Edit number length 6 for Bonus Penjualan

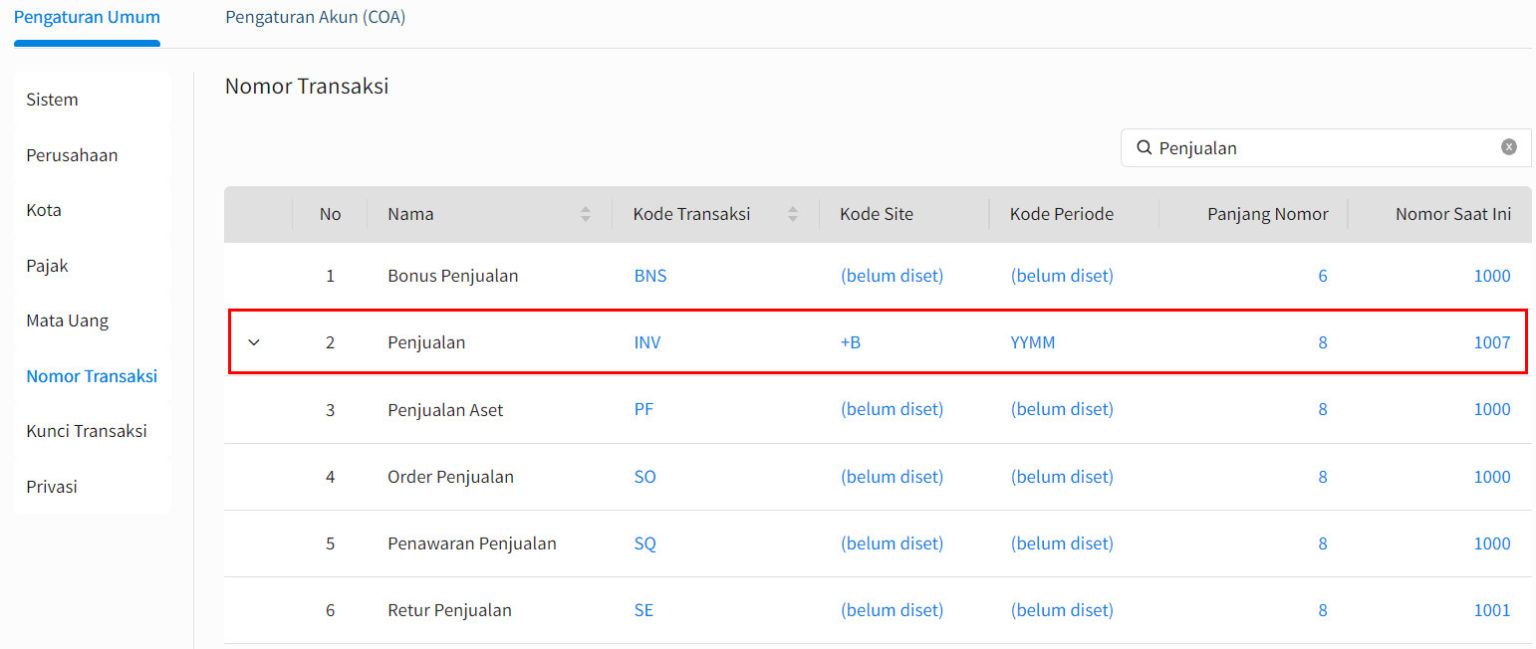[1322, 275]
